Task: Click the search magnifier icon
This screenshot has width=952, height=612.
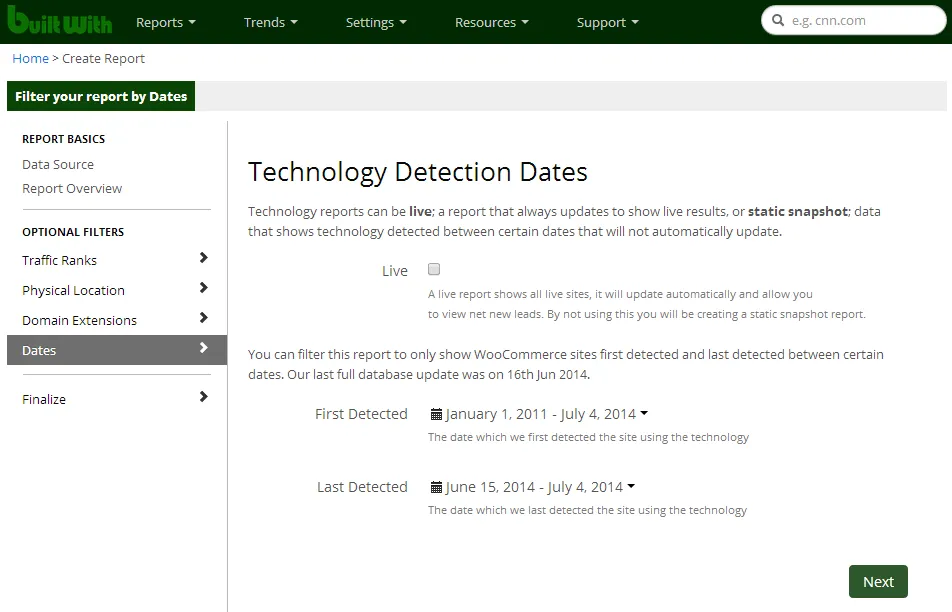Action: coord(777,21)
